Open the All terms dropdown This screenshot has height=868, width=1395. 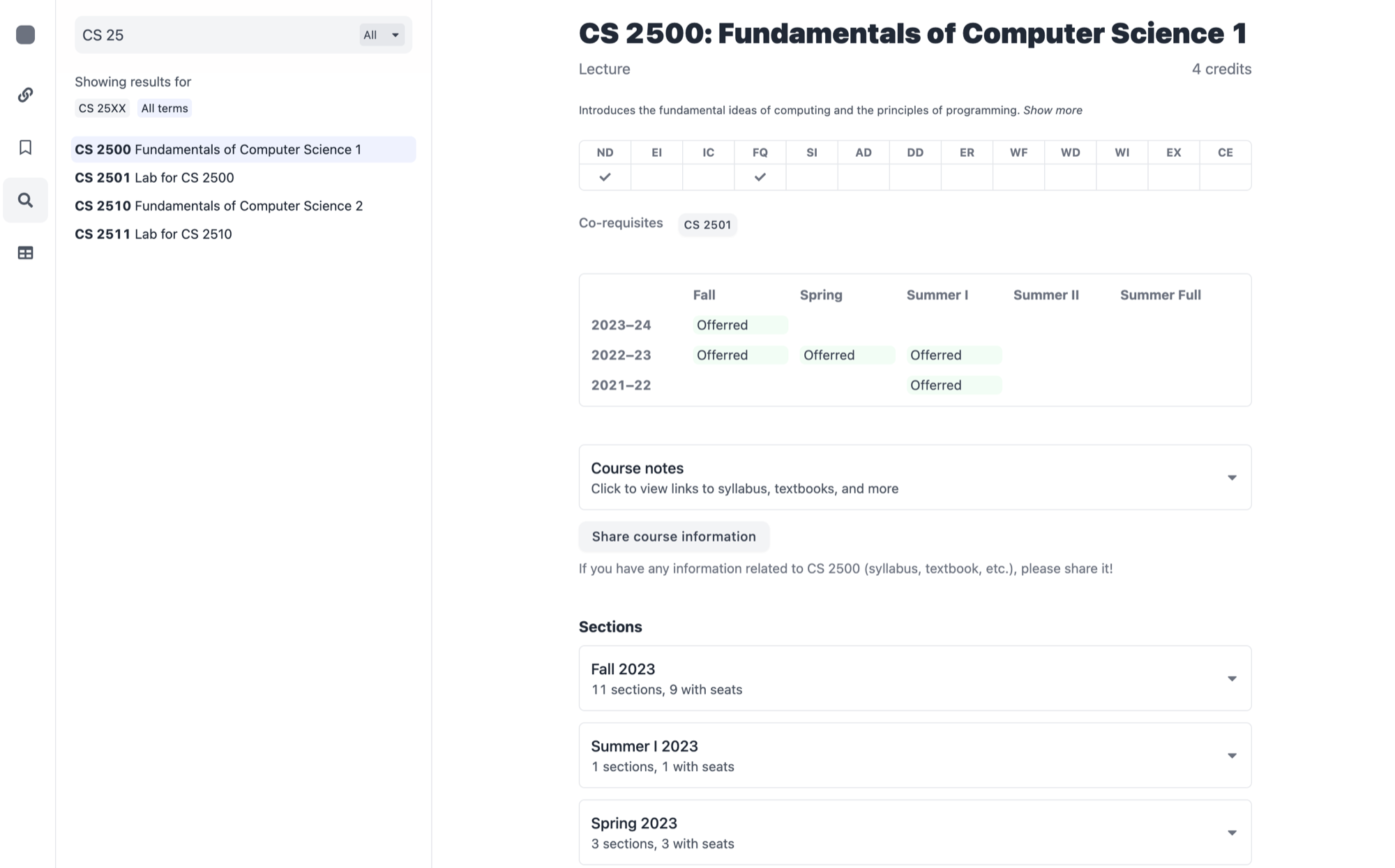click(x=381, y=35)
